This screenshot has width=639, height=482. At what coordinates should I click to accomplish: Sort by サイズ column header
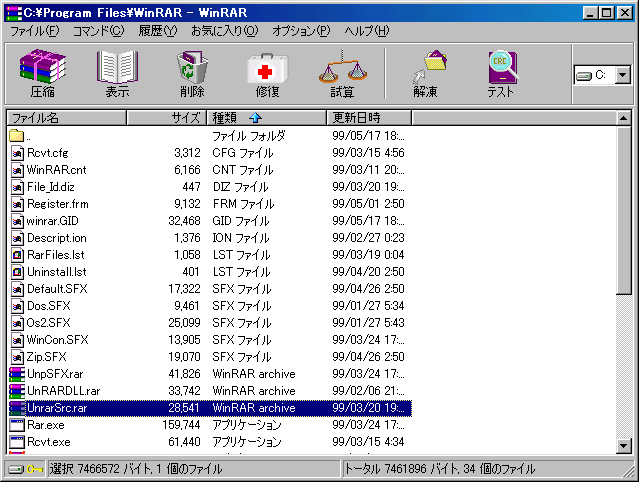coord(167,118)
